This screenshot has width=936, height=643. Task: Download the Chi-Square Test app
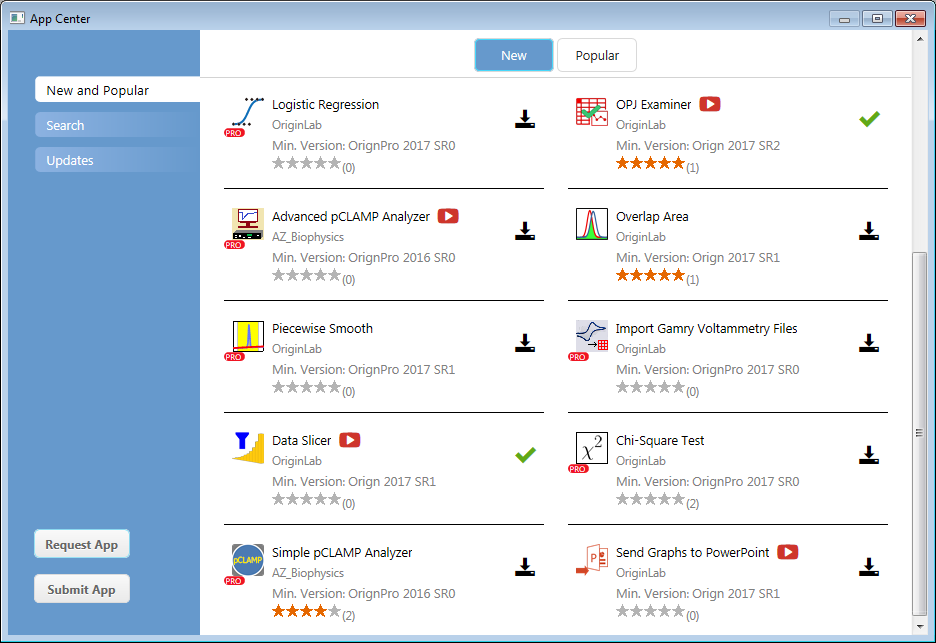(869, 455)
